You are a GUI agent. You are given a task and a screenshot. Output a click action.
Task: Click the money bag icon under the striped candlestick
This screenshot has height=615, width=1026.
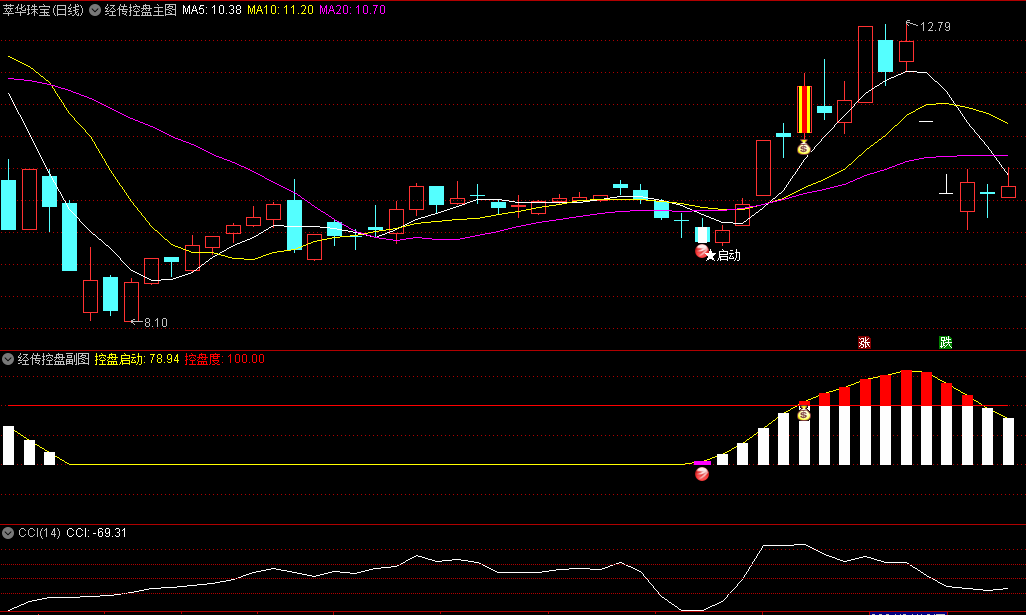[804, 147]
